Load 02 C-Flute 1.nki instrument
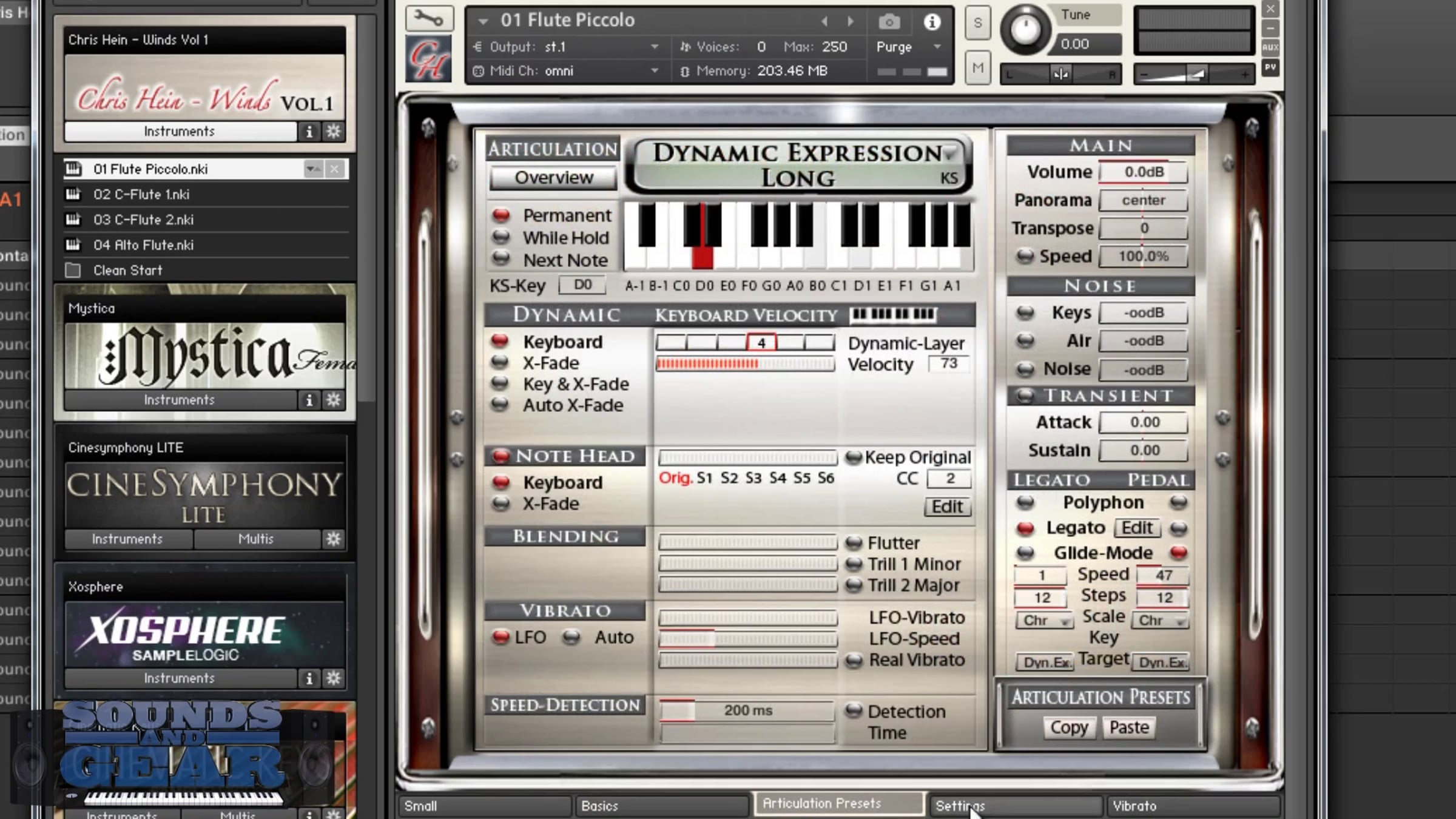This screenshot has height=819, width=1456. point(141,195)
